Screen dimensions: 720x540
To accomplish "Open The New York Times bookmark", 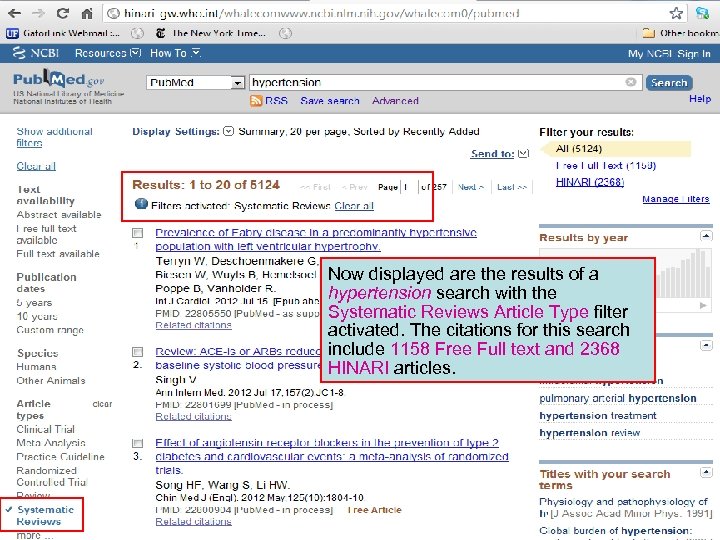I will (x=211, y=33).
